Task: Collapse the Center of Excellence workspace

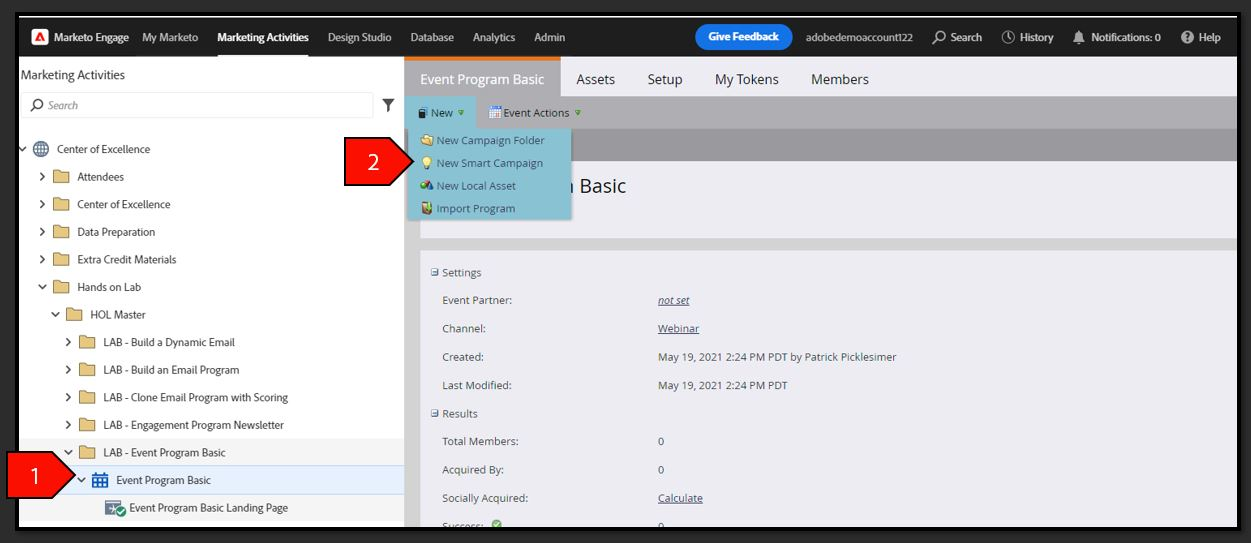Action: [22, 149]
